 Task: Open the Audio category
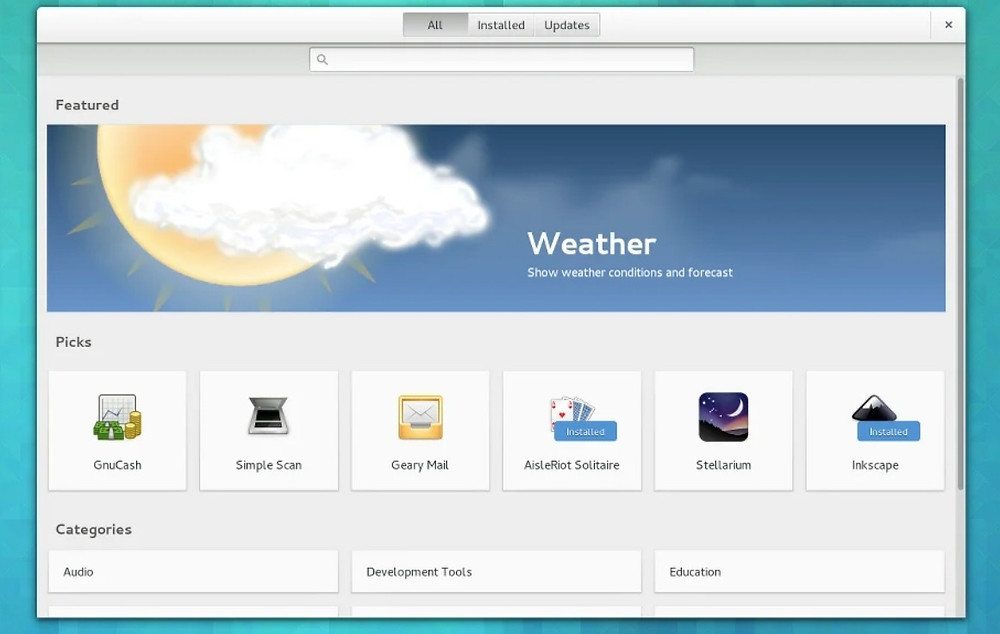193,571
